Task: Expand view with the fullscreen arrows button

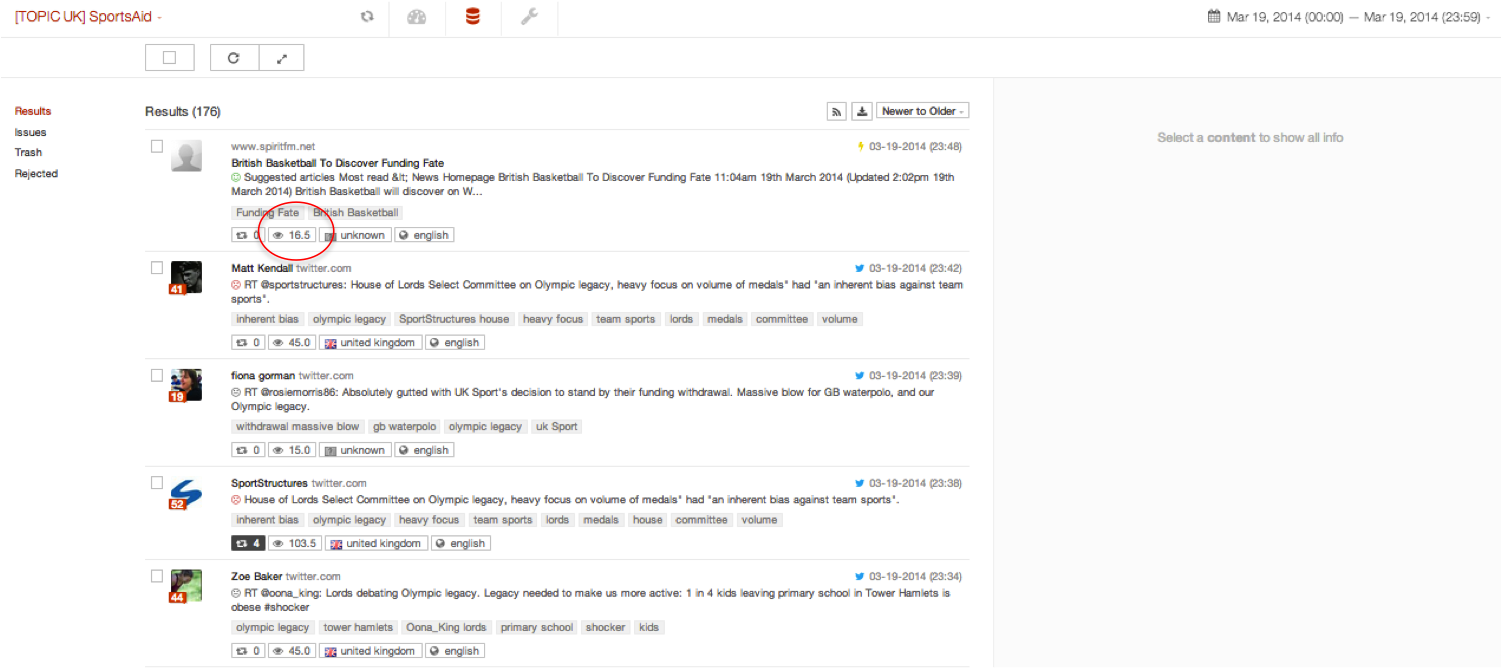Action: click(x=282, y=58)
